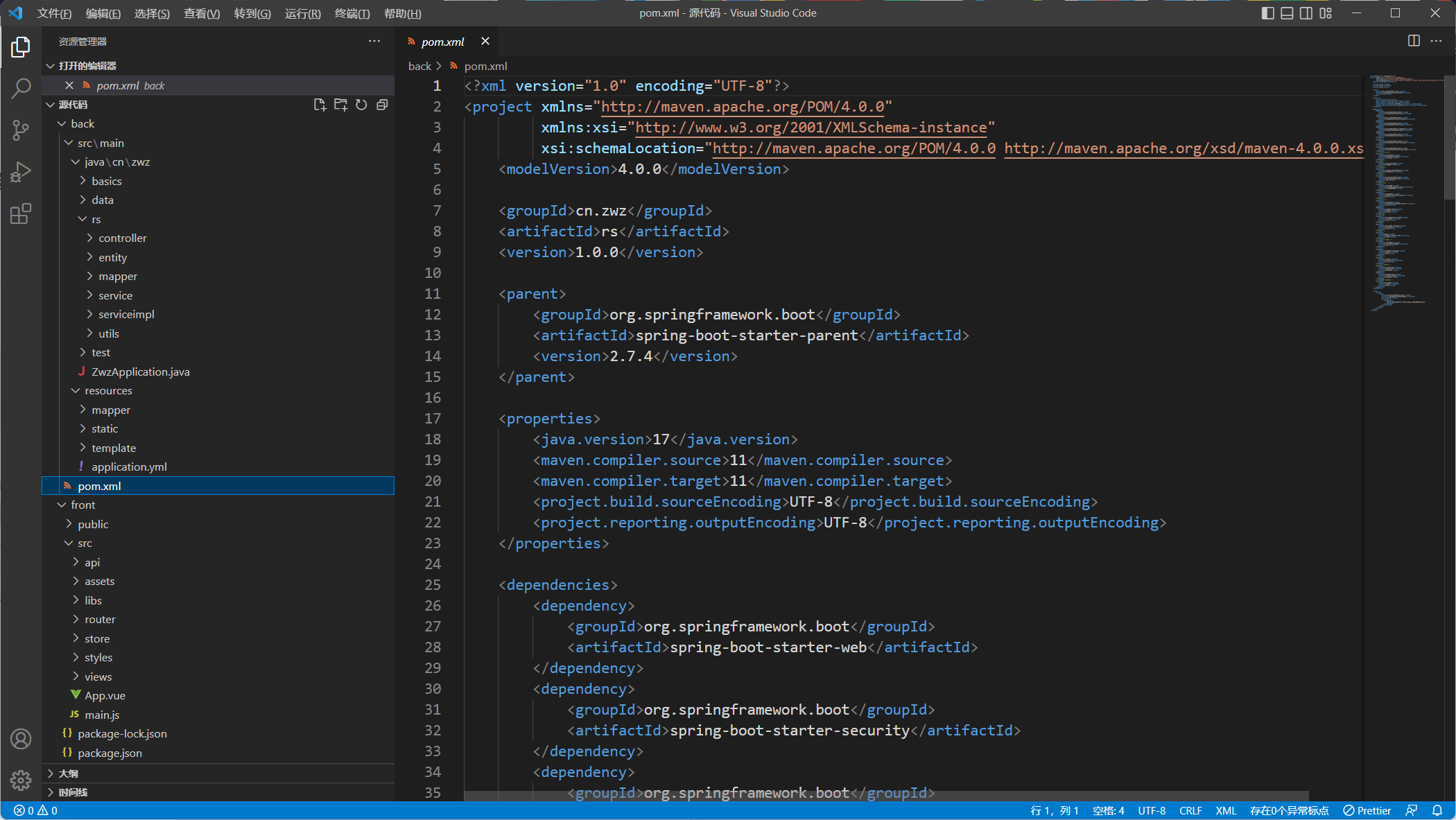
Task: Open Run and Debug view
Action: (x=21, y=171)
